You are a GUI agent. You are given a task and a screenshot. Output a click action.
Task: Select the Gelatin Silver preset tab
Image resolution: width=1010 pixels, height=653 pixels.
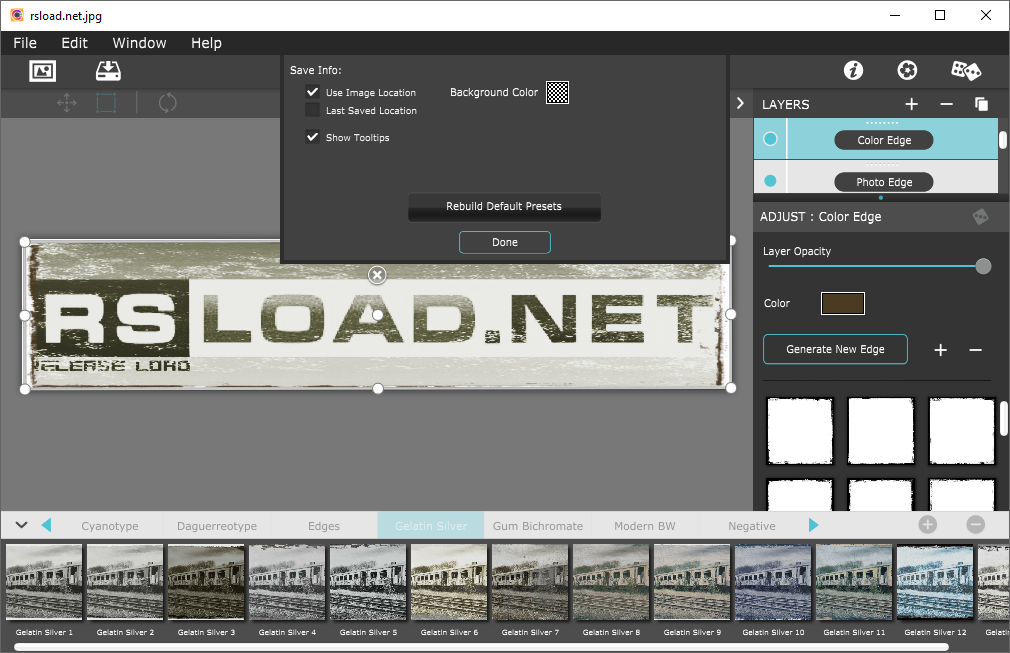click(431, 525)
